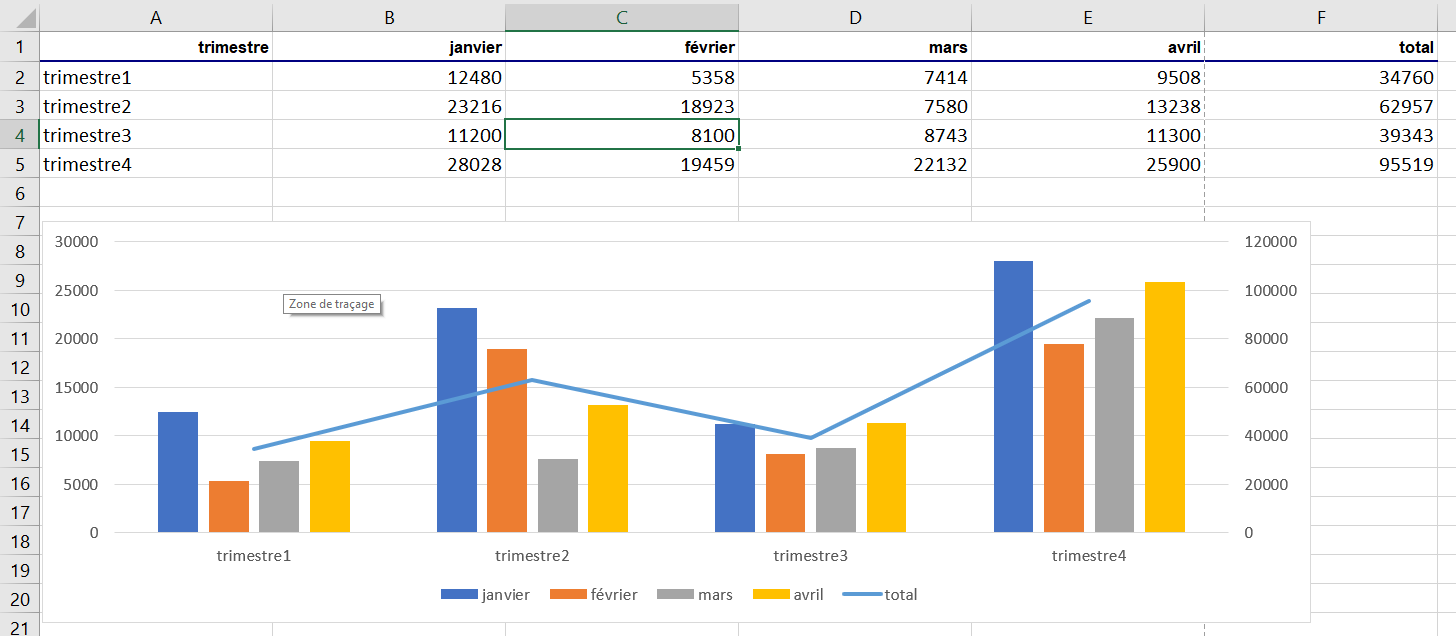Viewport: 1456px width, 636px height.
Task: Select the blue janvier bar for trimestre4
Action: pos(1013,400)
